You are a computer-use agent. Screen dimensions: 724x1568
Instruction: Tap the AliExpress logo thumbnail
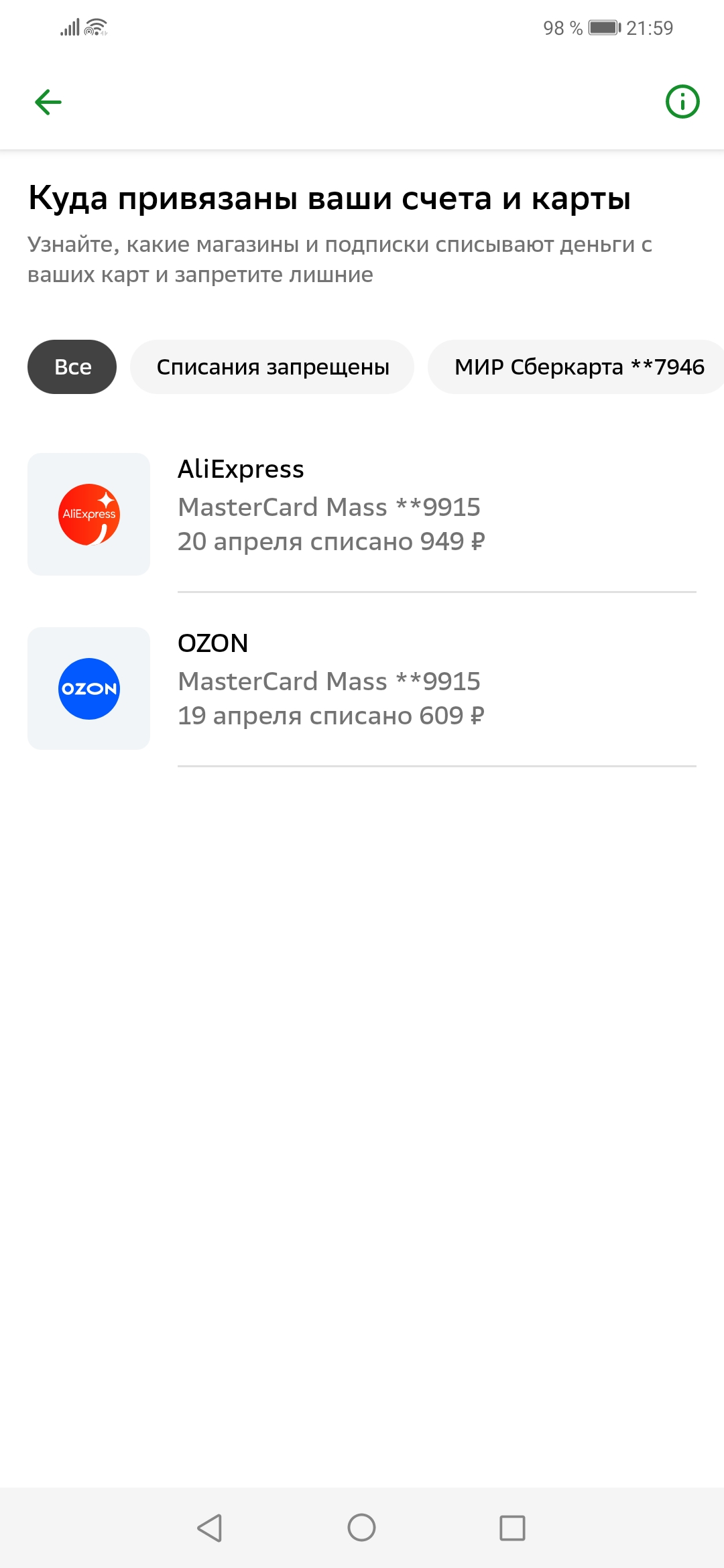tap(88, 514)
